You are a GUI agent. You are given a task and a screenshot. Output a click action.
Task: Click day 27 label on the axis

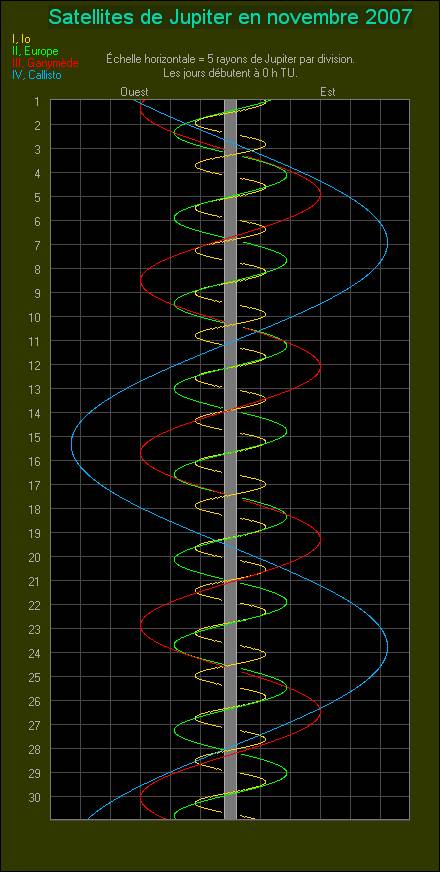pyautogui.click(x=34, y=725)
